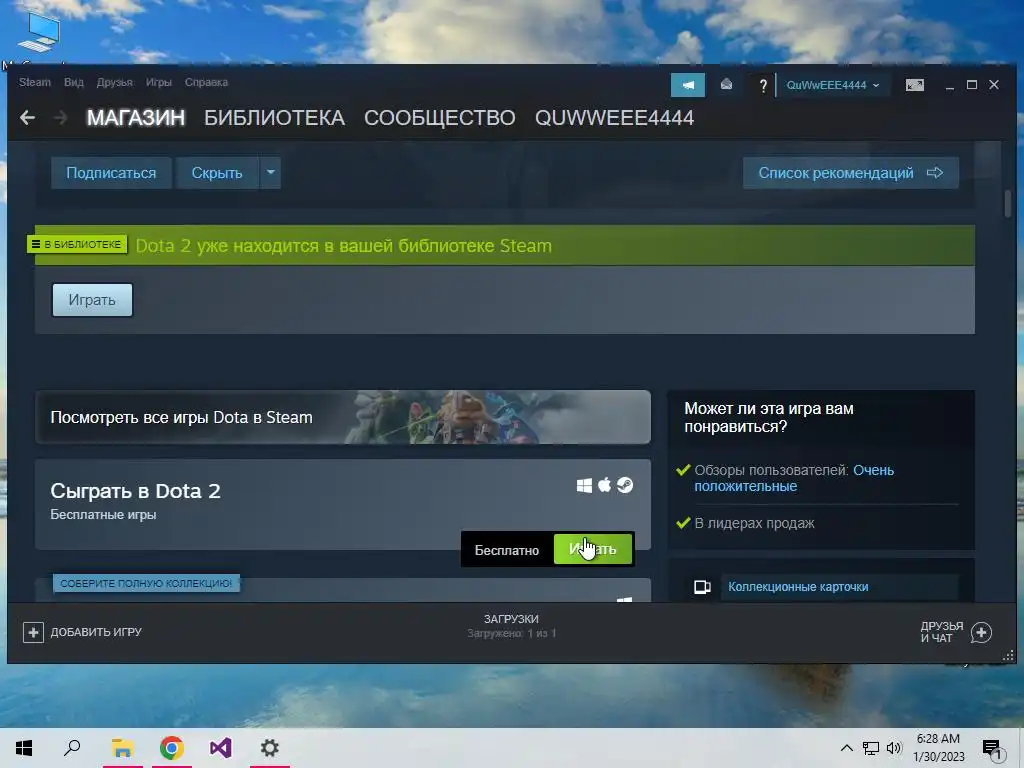Open the Steam inbox envelope icon
This screenshot has height=768, width=1024.
click(x=726, y=85)
